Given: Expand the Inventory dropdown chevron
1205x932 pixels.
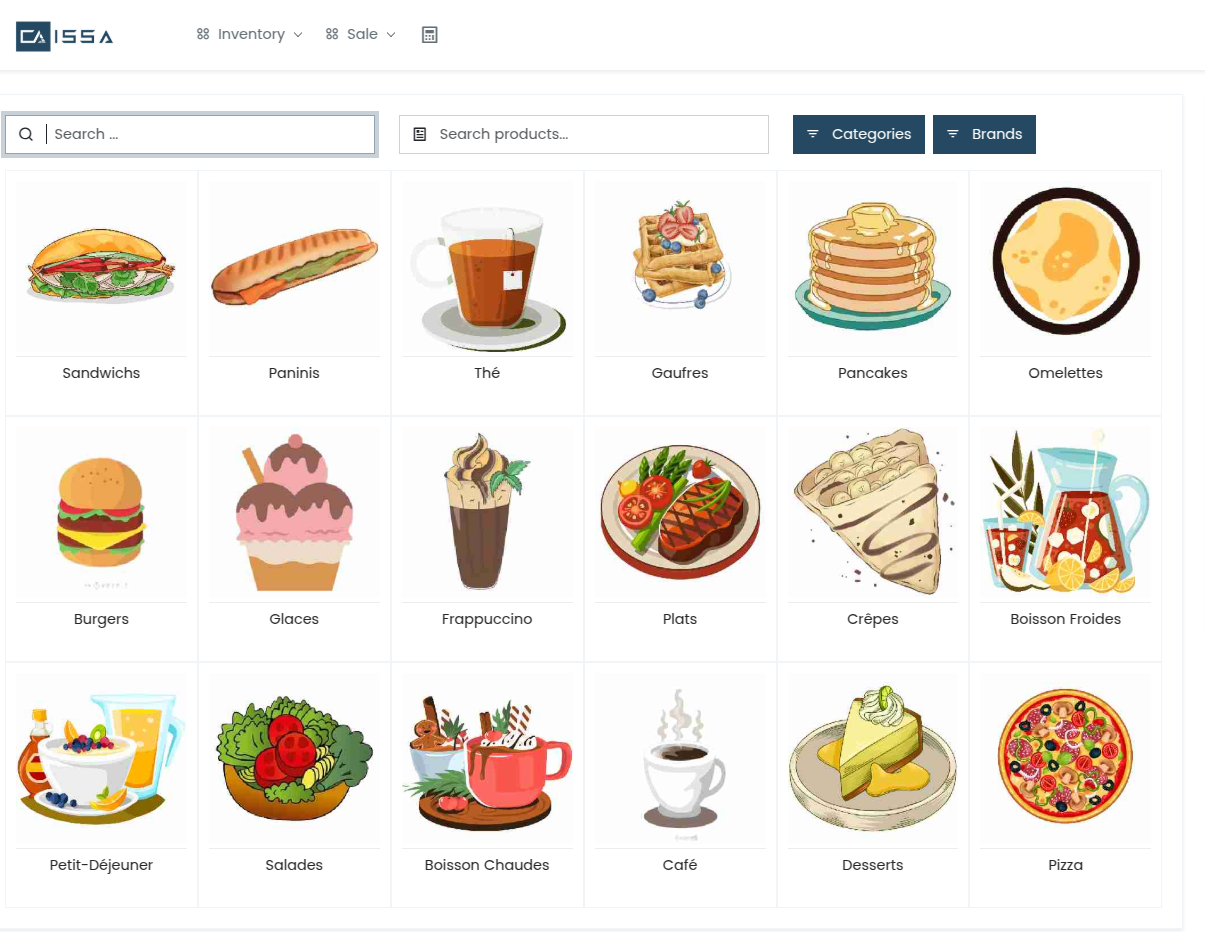Looking at the screenshot, I should click(297, 35).
